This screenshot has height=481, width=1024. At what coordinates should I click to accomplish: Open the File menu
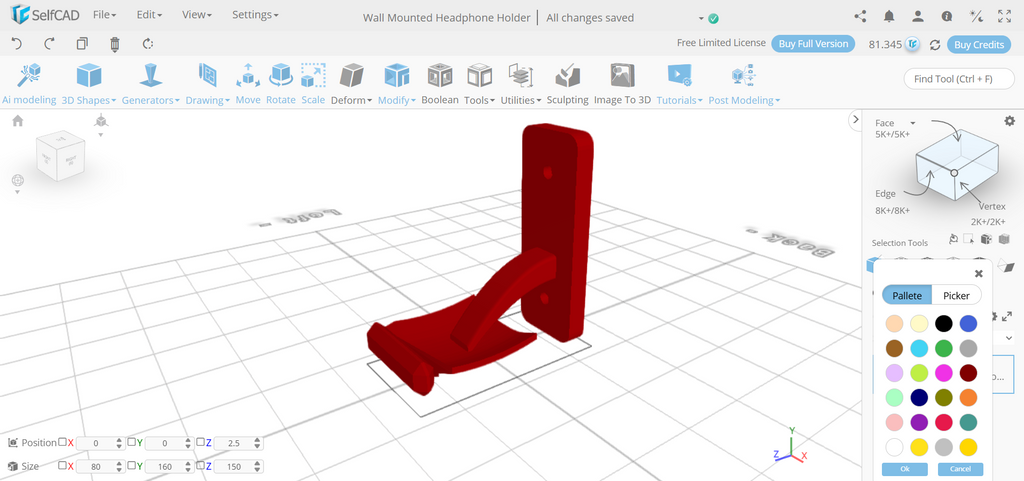tap(104, 14)
